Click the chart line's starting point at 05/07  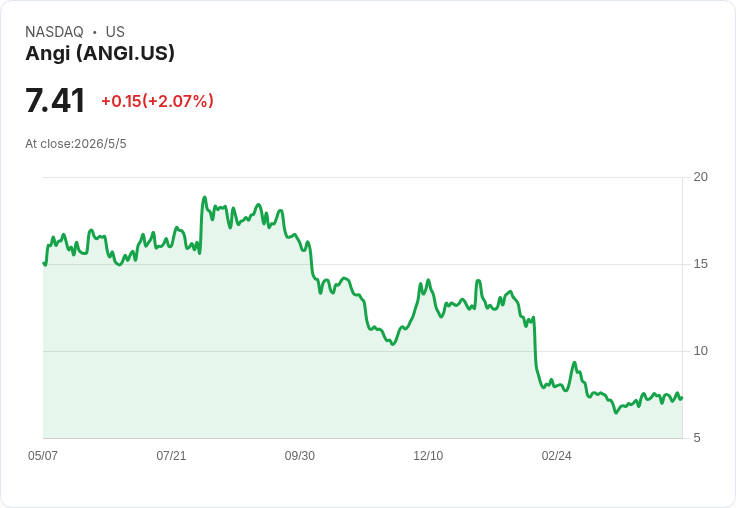coord(44,263)
